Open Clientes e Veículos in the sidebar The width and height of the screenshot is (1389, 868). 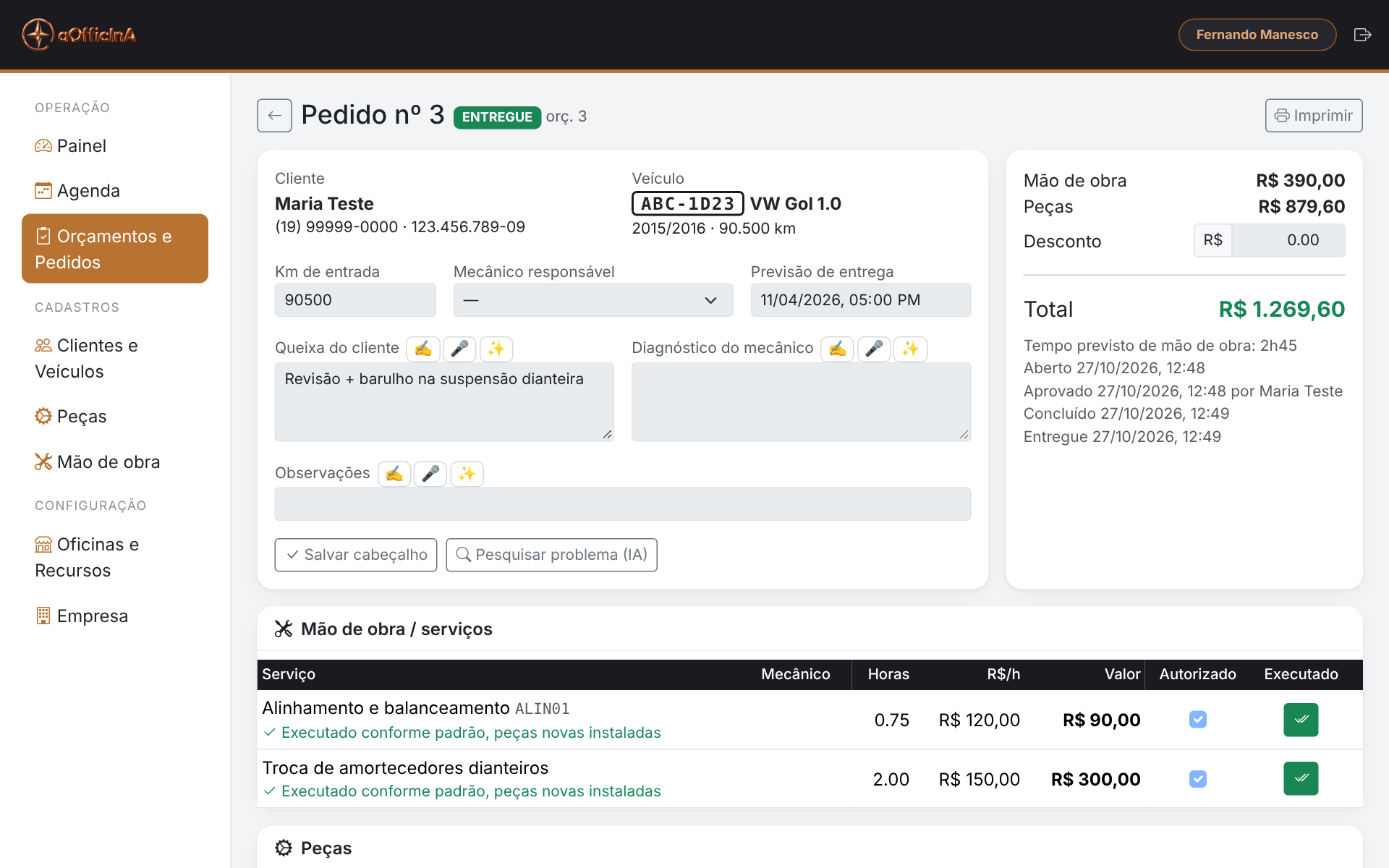point(115,358)
